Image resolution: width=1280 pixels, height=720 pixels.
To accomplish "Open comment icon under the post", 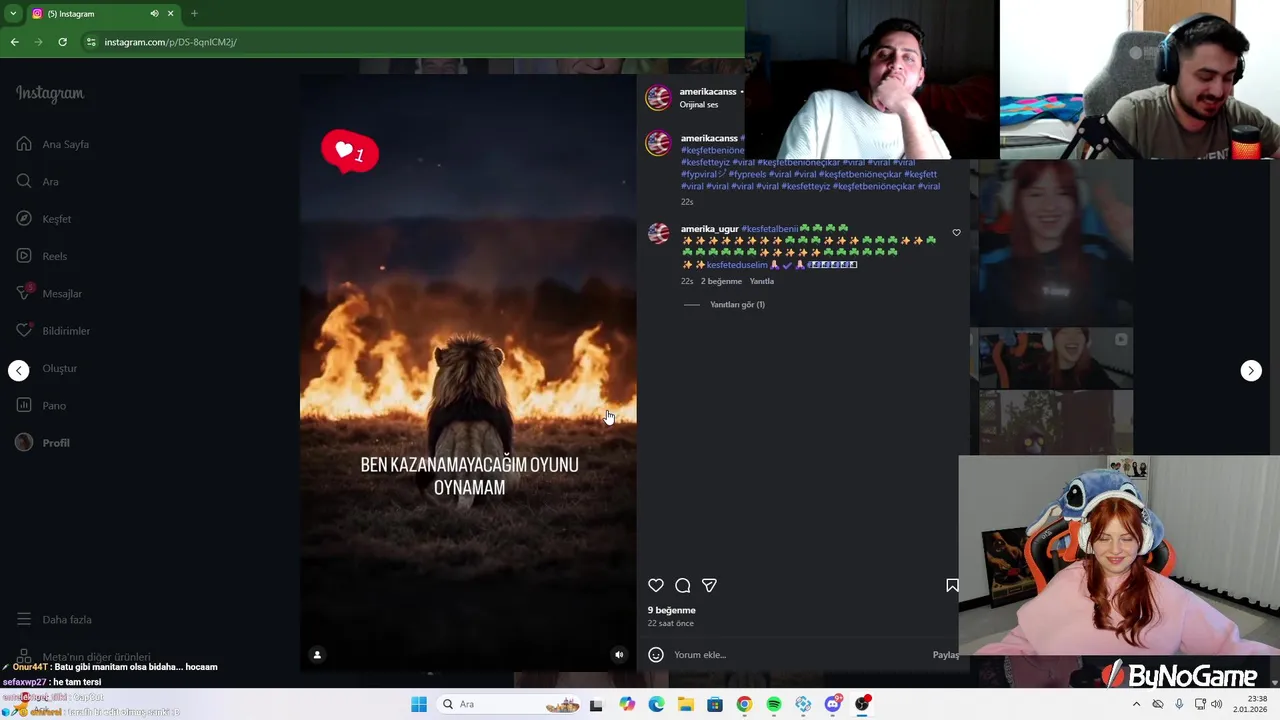I will (683, 585).
